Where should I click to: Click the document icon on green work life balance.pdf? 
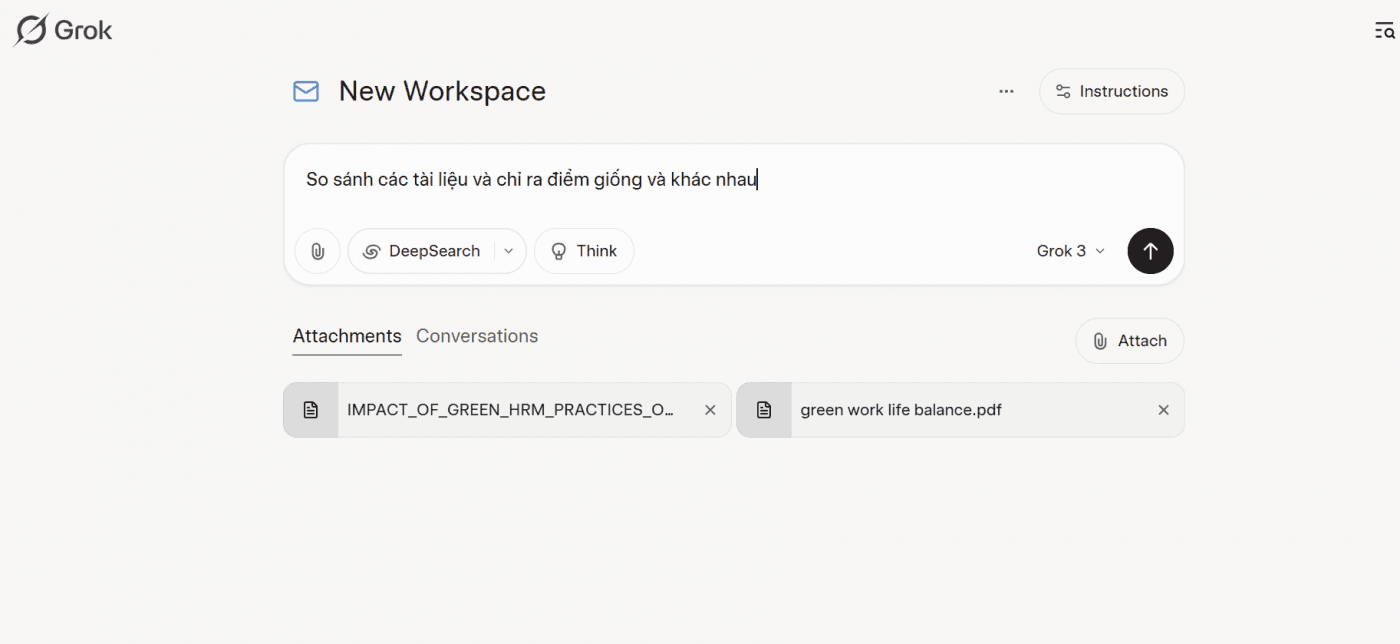tap(764, 409)
